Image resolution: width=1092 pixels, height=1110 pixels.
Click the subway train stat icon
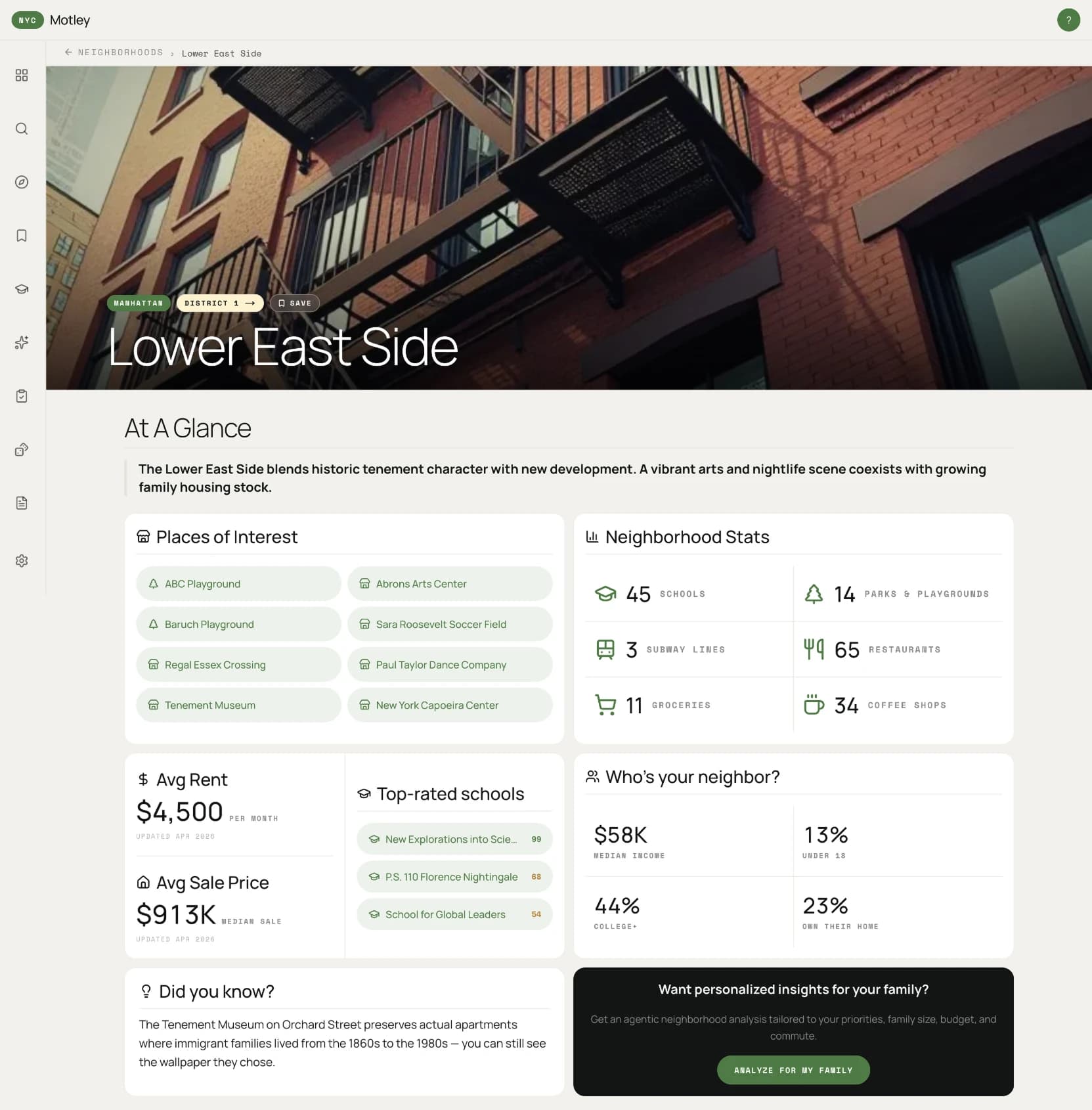(x=605, y=650)
